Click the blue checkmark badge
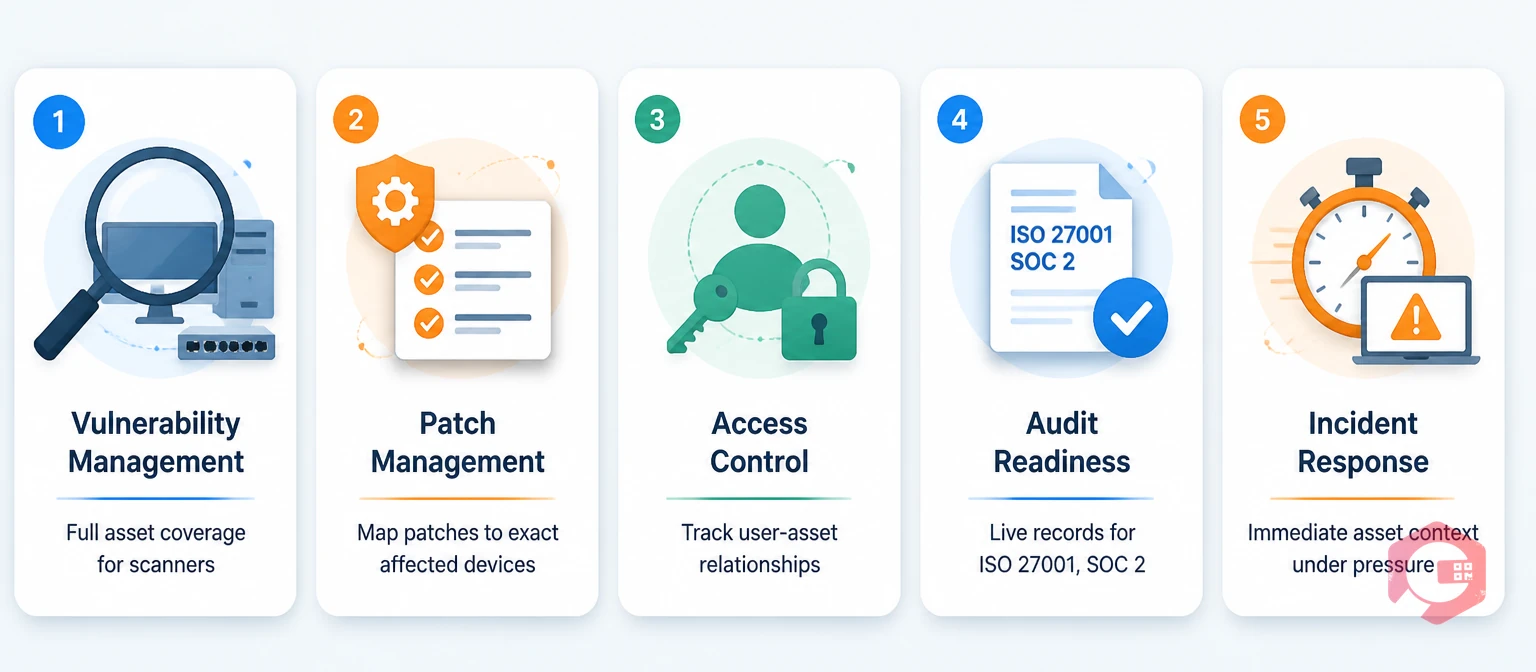 click(x=1130, y=318)
